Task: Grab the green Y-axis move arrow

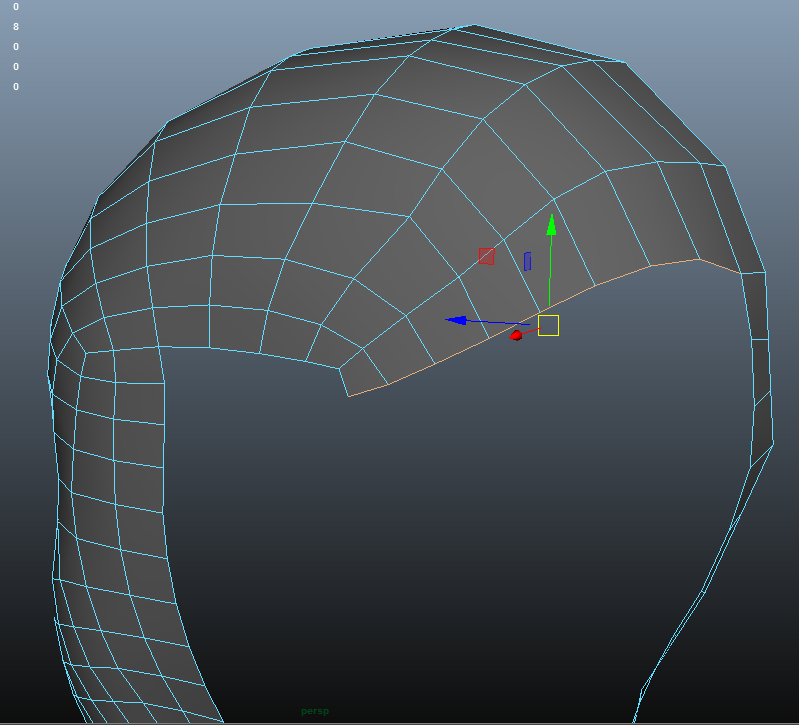Action: [551, 224]
